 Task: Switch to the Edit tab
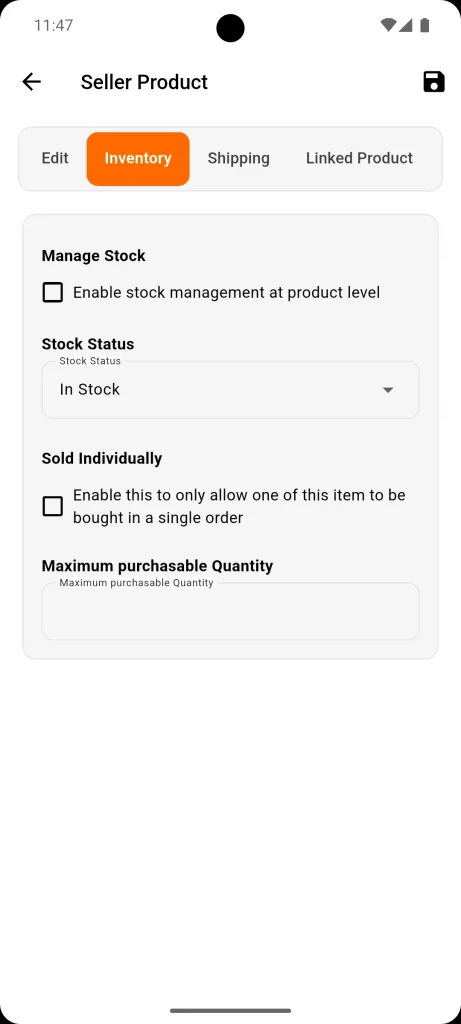[x=55, y=158]
